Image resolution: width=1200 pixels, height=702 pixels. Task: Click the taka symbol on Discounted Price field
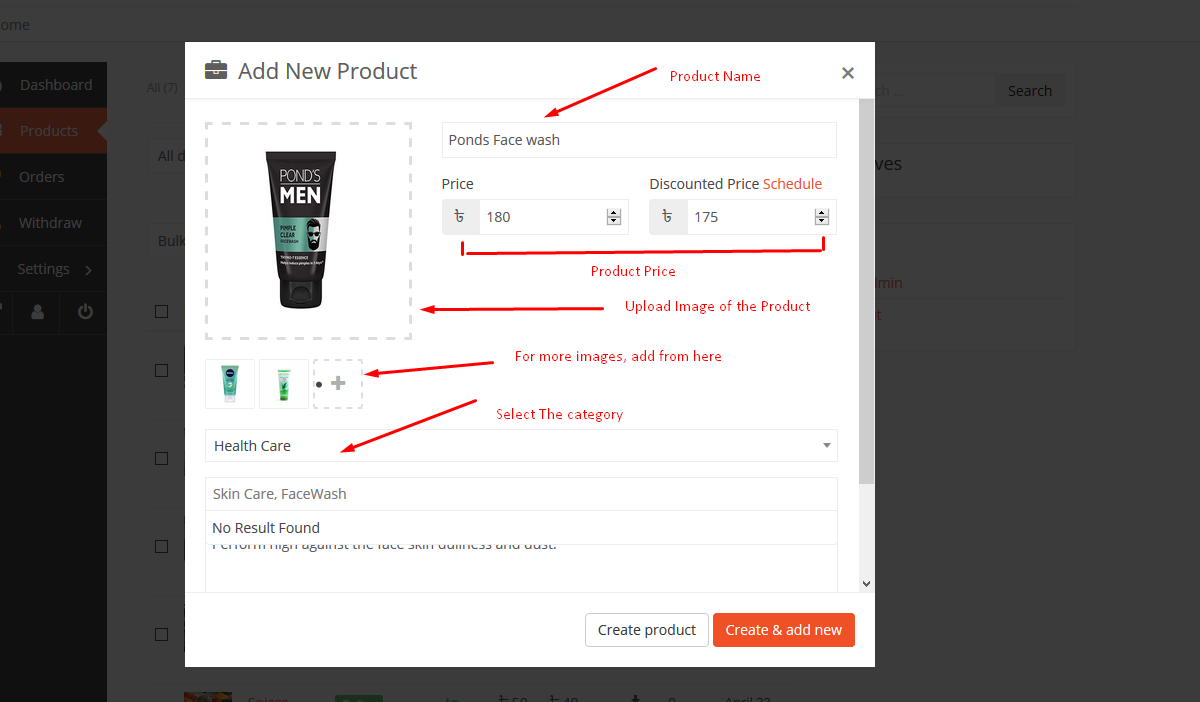[x=668, y=216]
